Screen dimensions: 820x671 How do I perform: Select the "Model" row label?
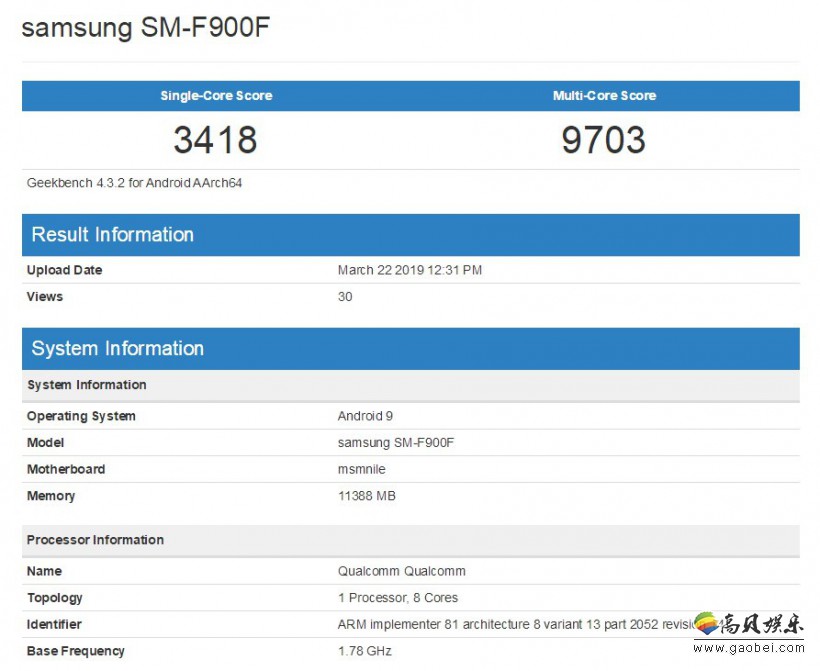click(x=45, y=442)
